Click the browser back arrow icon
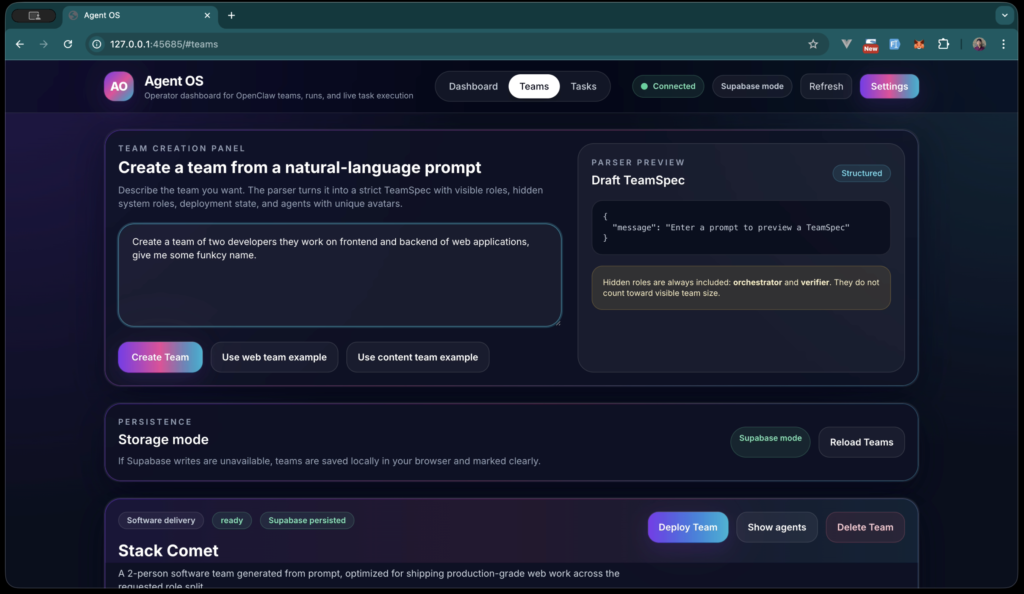Image resolution: width=1024 pixels, height=594 pixels. (19, 44)
